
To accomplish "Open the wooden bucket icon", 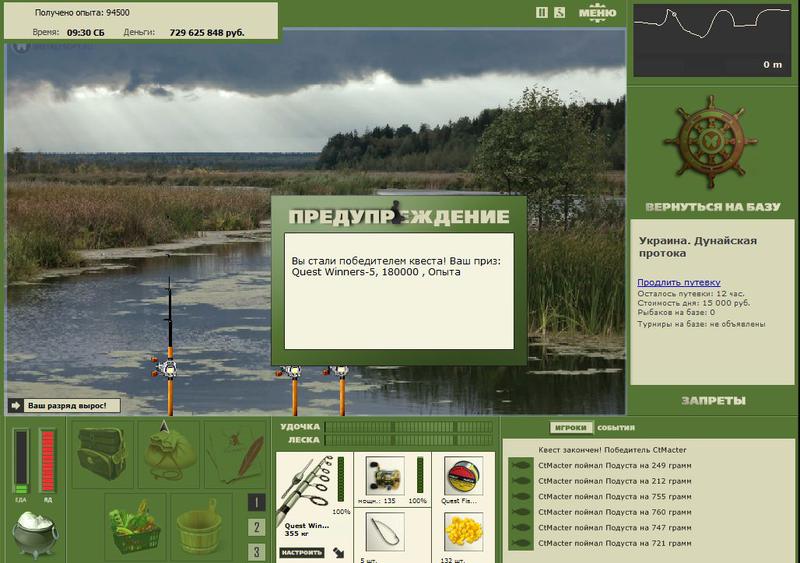I will [199, 527].
